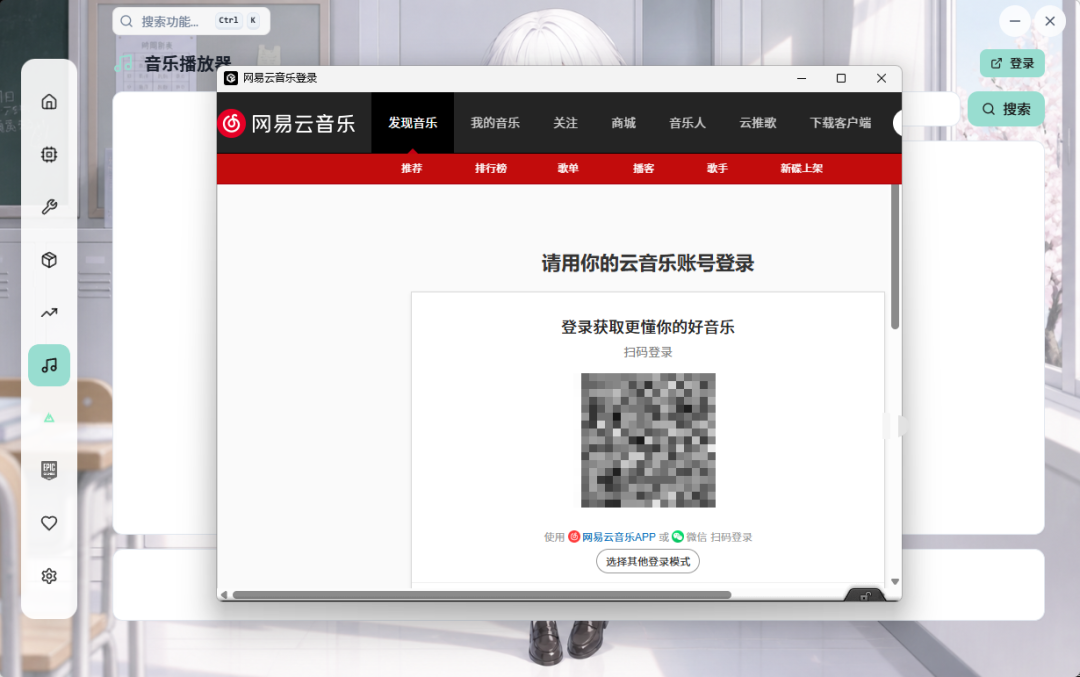Viewport: 1080px width, 677px height.
Task: Open the trending chart icon
Action: pyautogui.click(x=49, y=313)
